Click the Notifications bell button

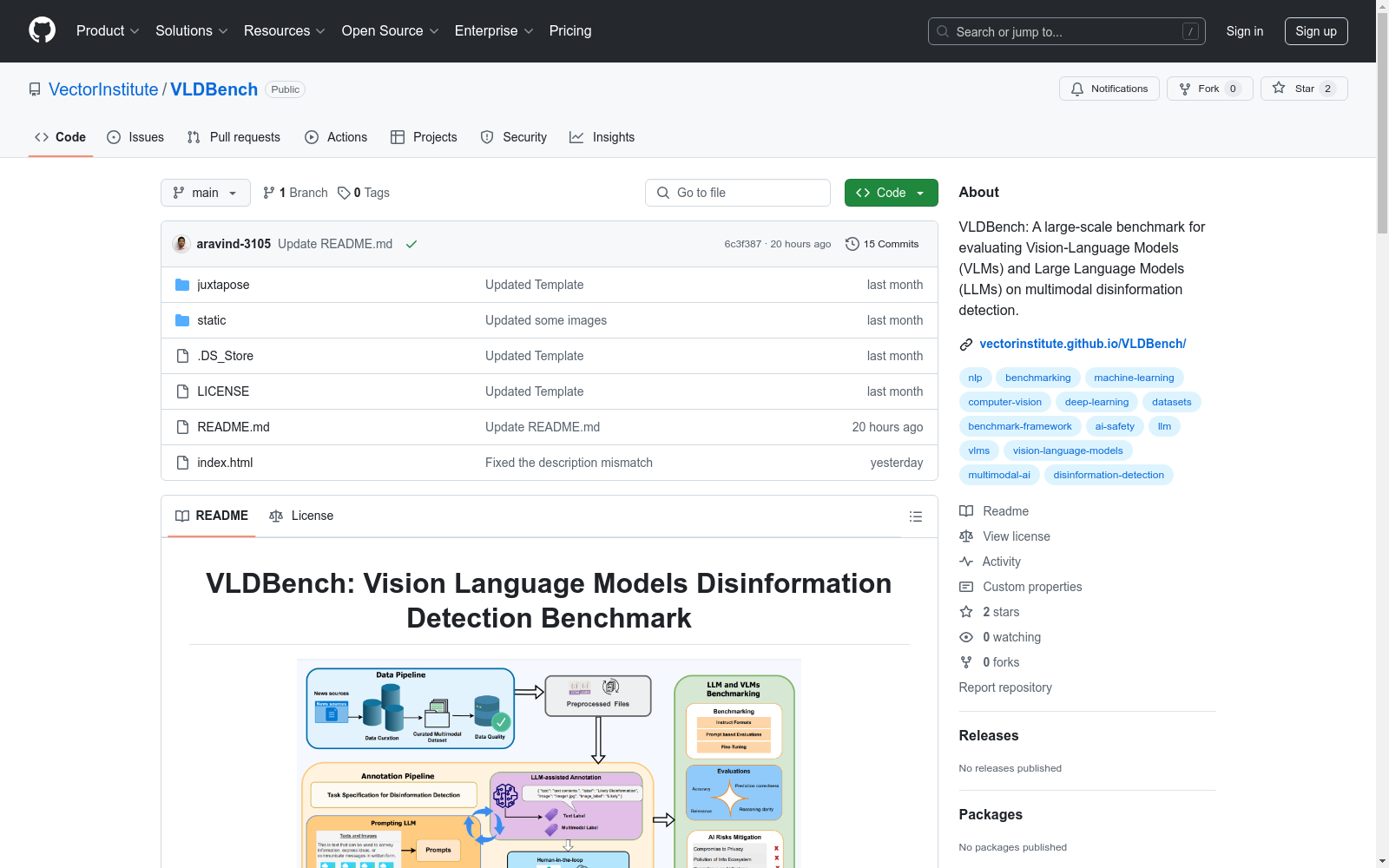point(1109,89)
